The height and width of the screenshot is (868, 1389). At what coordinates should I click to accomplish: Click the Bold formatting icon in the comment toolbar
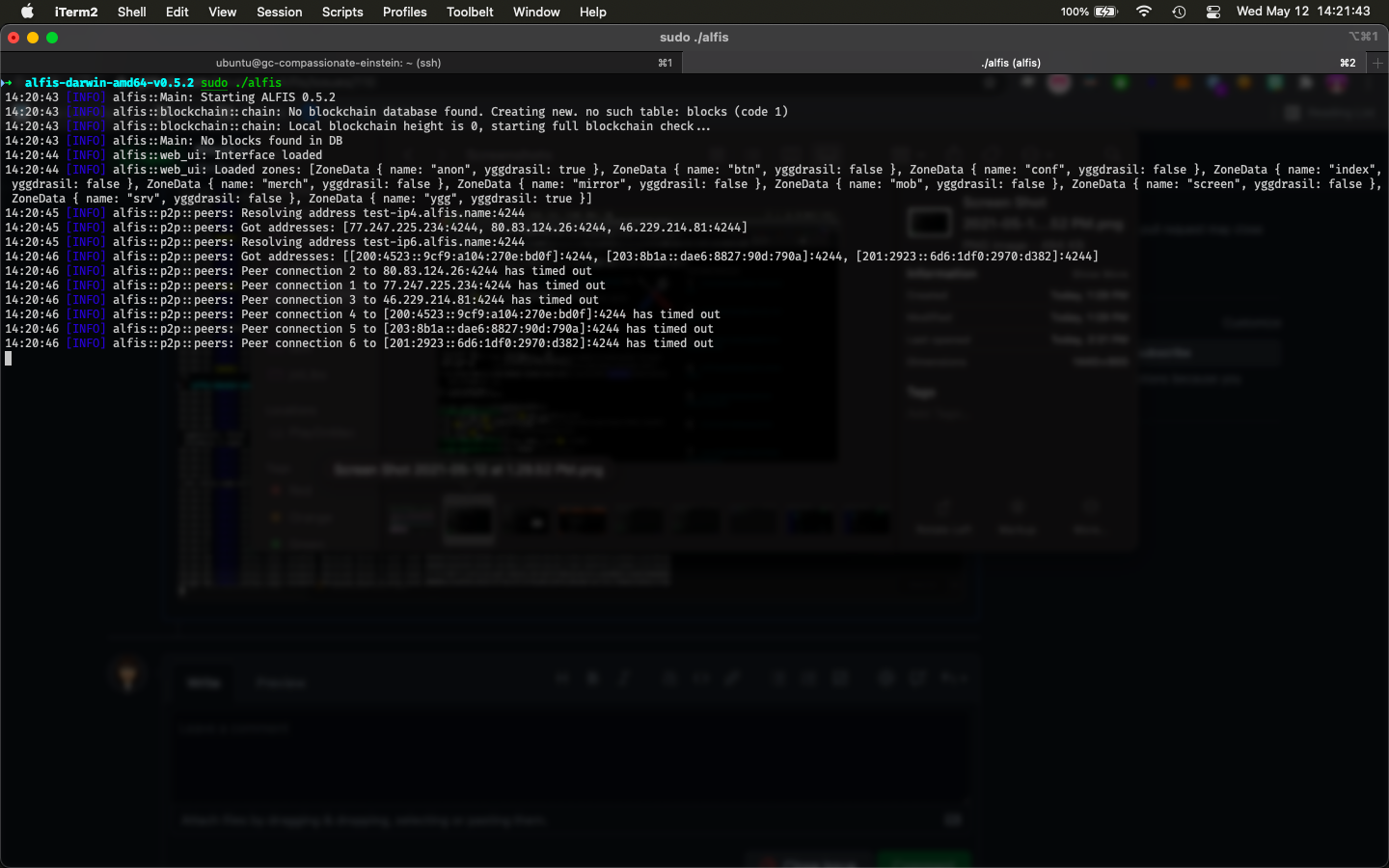pos(592,678)
